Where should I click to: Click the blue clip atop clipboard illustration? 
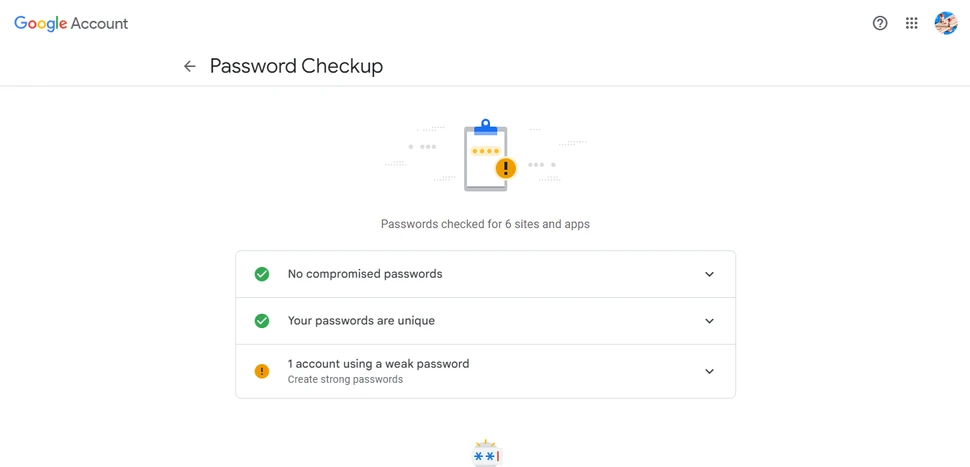(x=486, y=127)
